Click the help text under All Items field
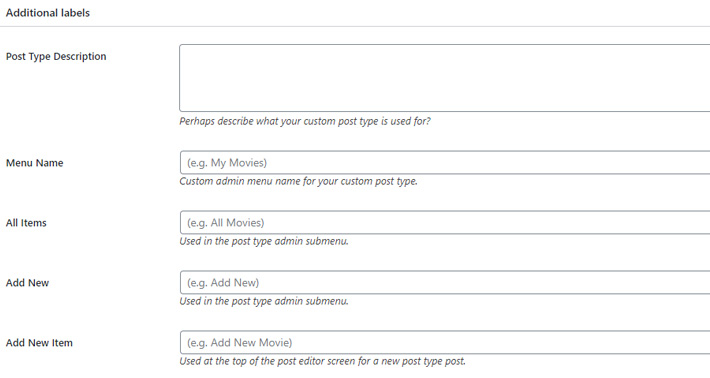Image resolution: width=710 pixels, height=378 pixels. (264, 241)
